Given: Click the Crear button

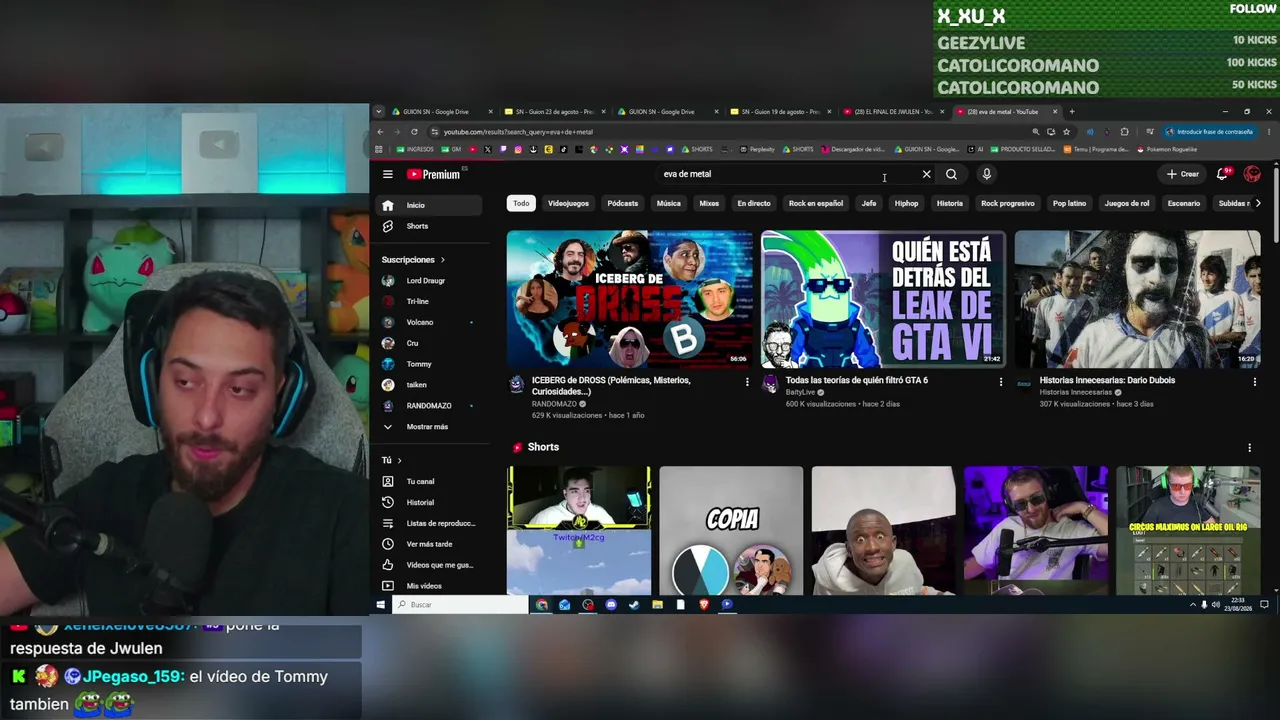Looking at the screenshot, I should pos(1182,174).
